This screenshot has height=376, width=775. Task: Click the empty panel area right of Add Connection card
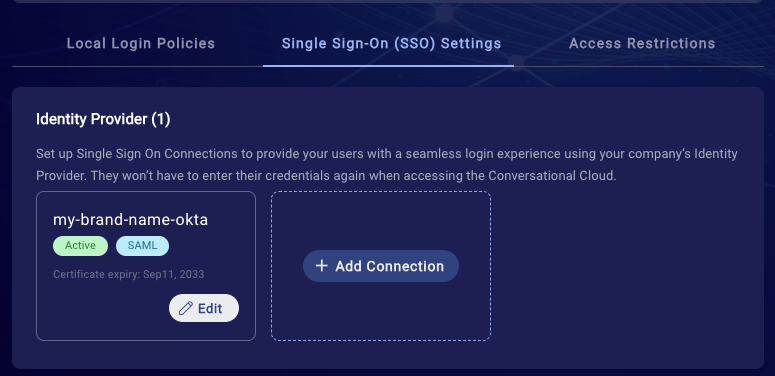623,267
